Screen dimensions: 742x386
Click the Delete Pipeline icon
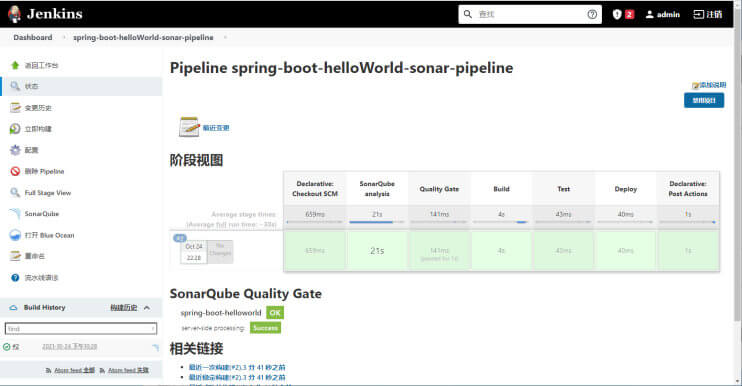(x=15, y=171)
